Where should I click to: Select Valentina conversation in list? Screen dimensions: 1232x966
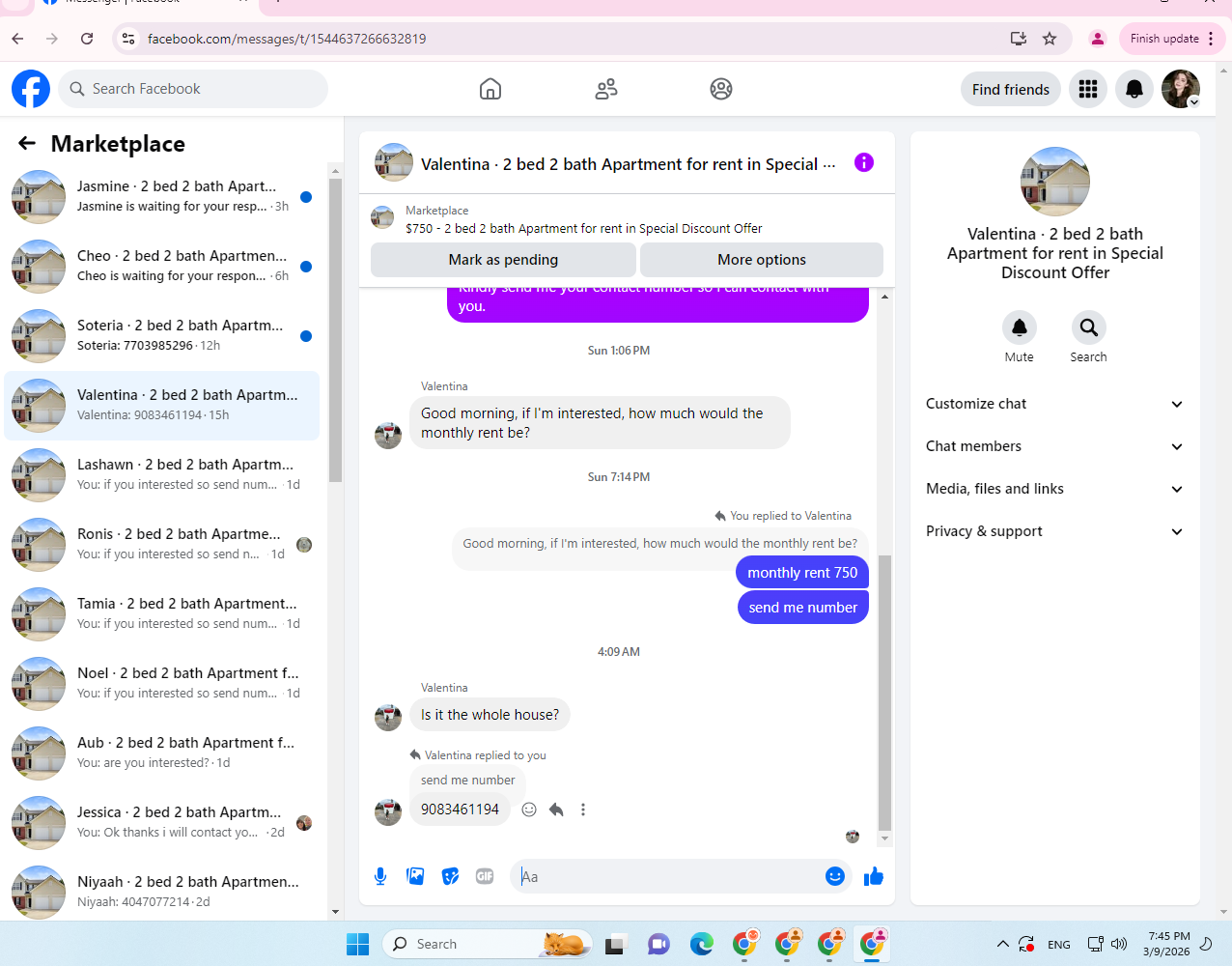(162, 406)
